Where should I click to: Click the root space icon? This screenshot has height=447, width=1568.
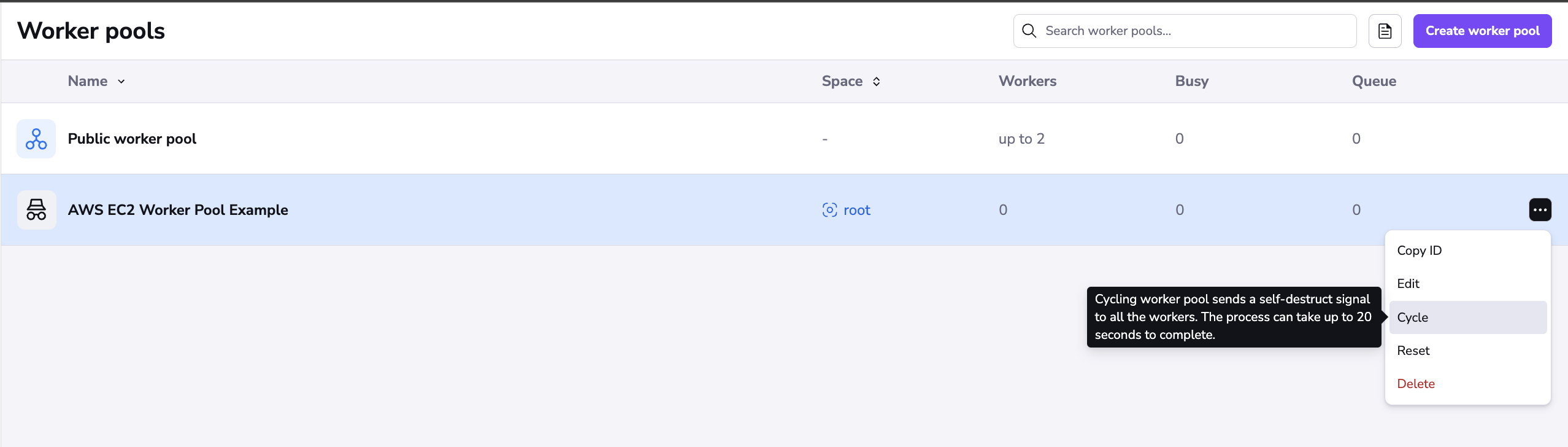coord(829,210)
